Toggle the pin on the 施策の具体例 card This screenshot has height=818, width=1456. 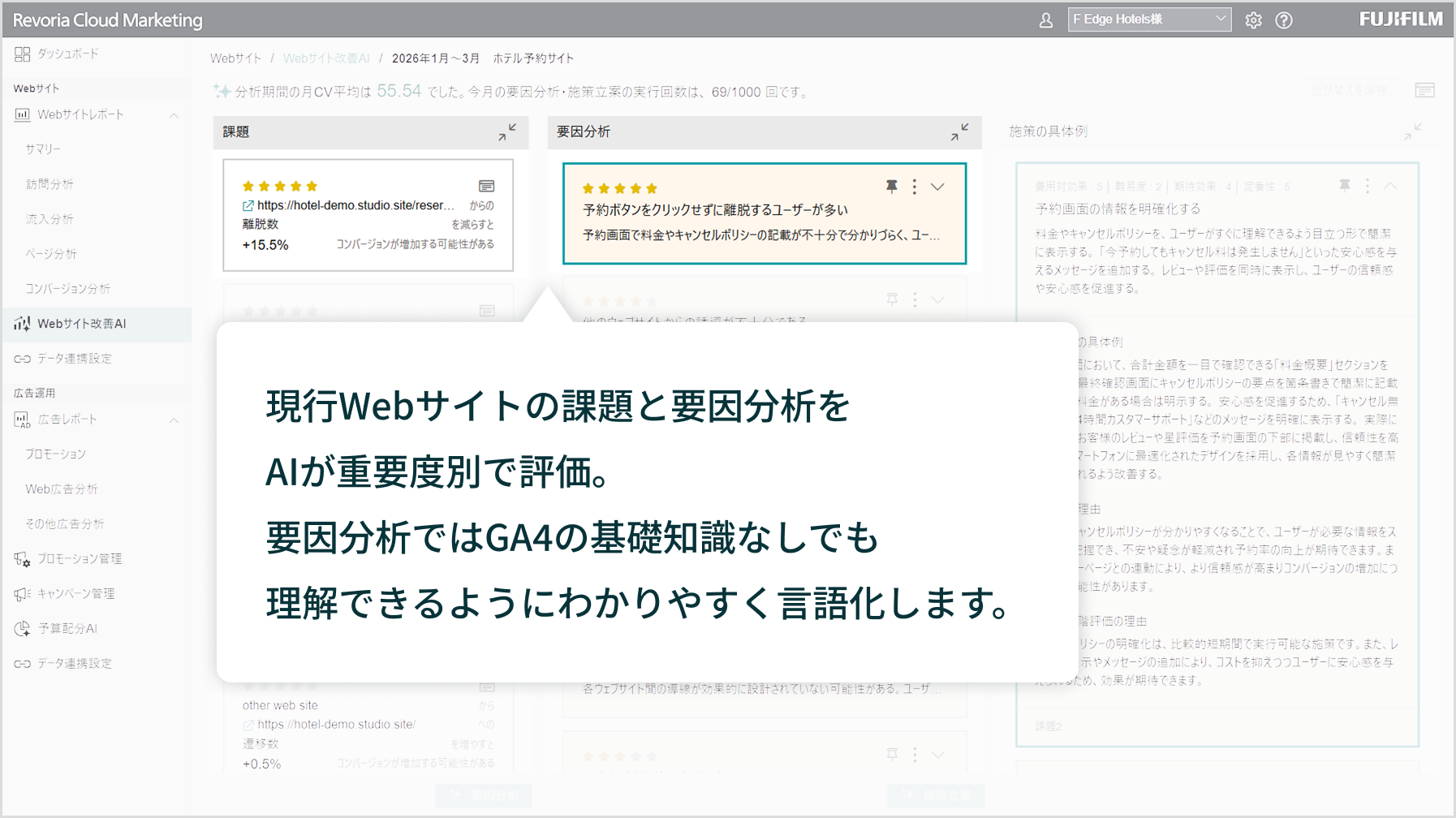(1344, 185)
